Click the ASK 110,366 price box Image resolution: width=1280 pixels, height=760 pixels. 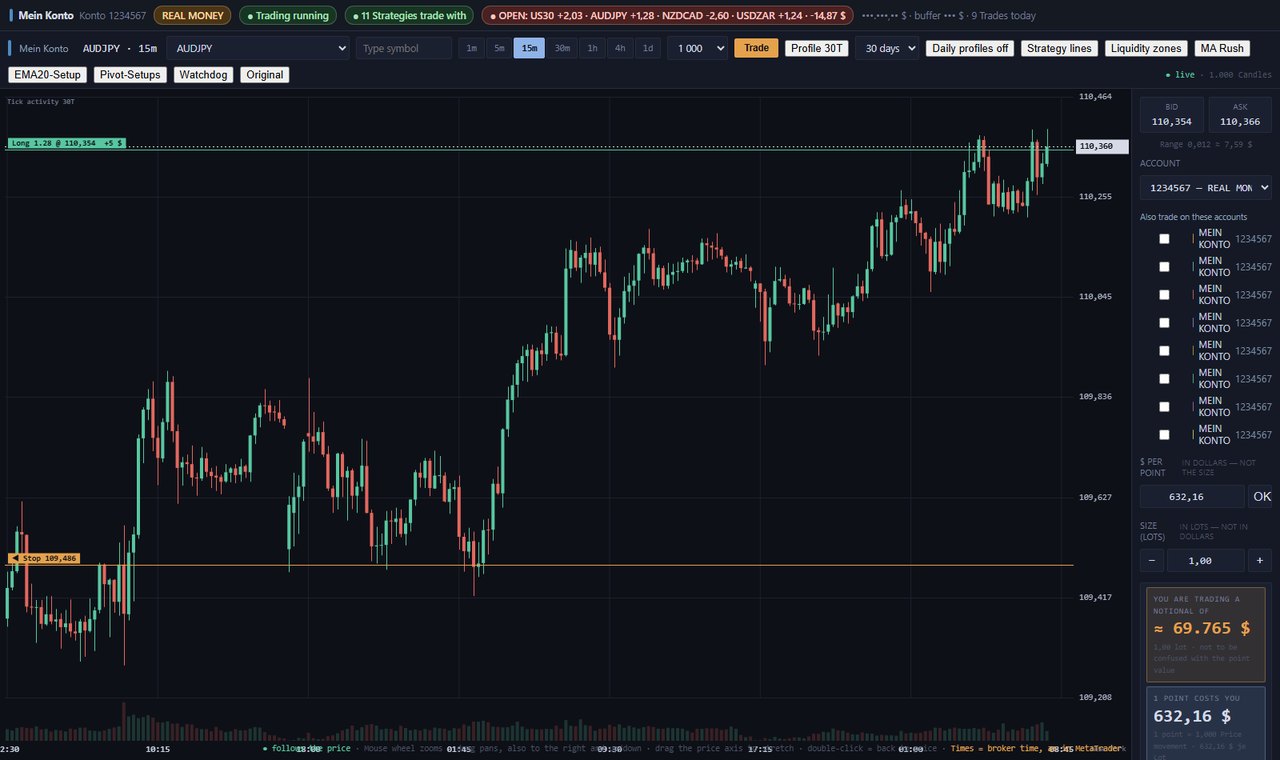1240,115
